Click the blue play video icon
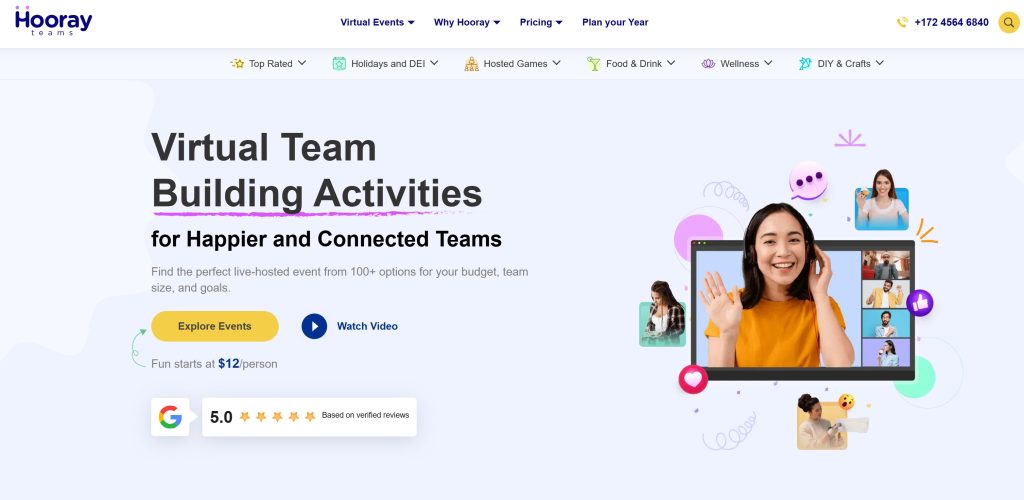Screen dimensions: 1024x500 pyautogui.click(x=314, y=326)
